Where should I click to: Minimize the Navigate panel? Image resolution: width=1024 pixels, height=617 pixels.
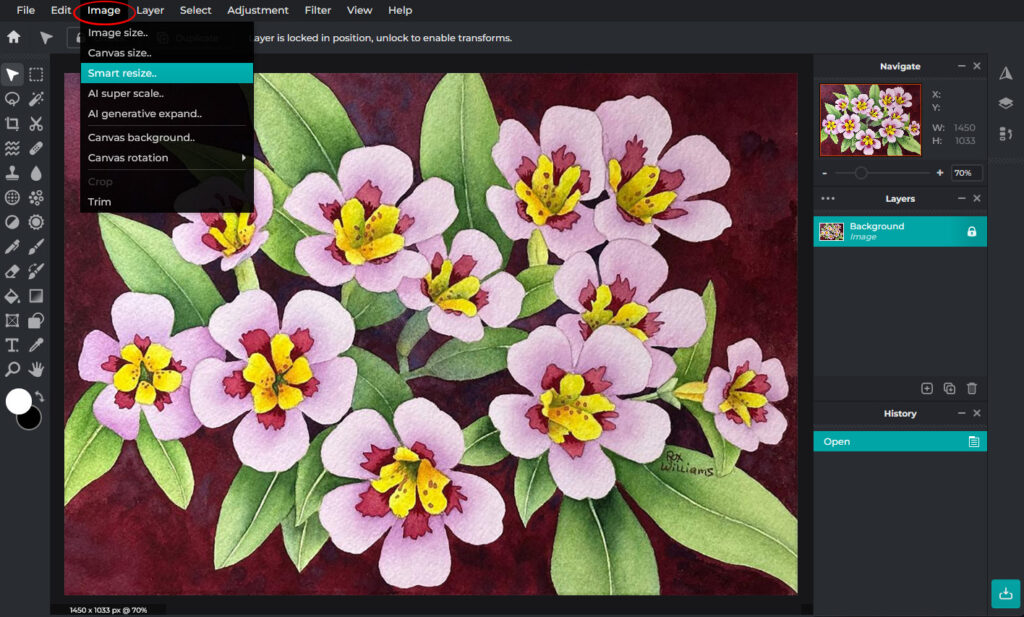[x=961, y=66]
